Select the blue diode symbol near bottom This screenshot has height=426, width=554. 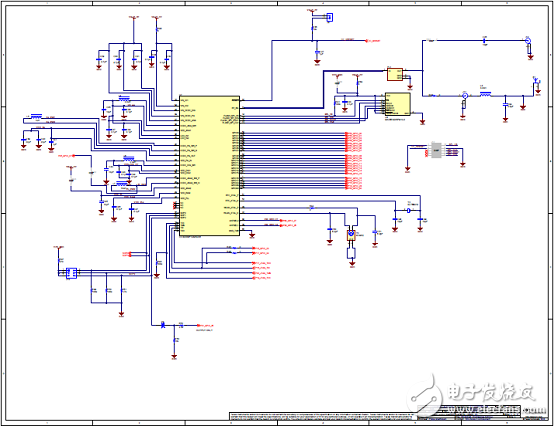click(163, 325)
